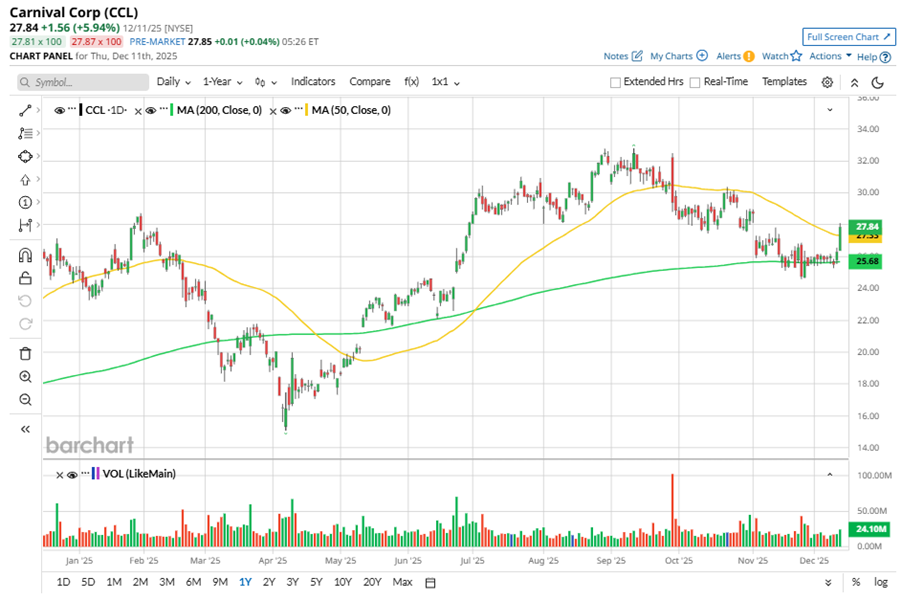Zoom in using the magnifier plus icon
This screenshot has height=600, width=902.
25,377
